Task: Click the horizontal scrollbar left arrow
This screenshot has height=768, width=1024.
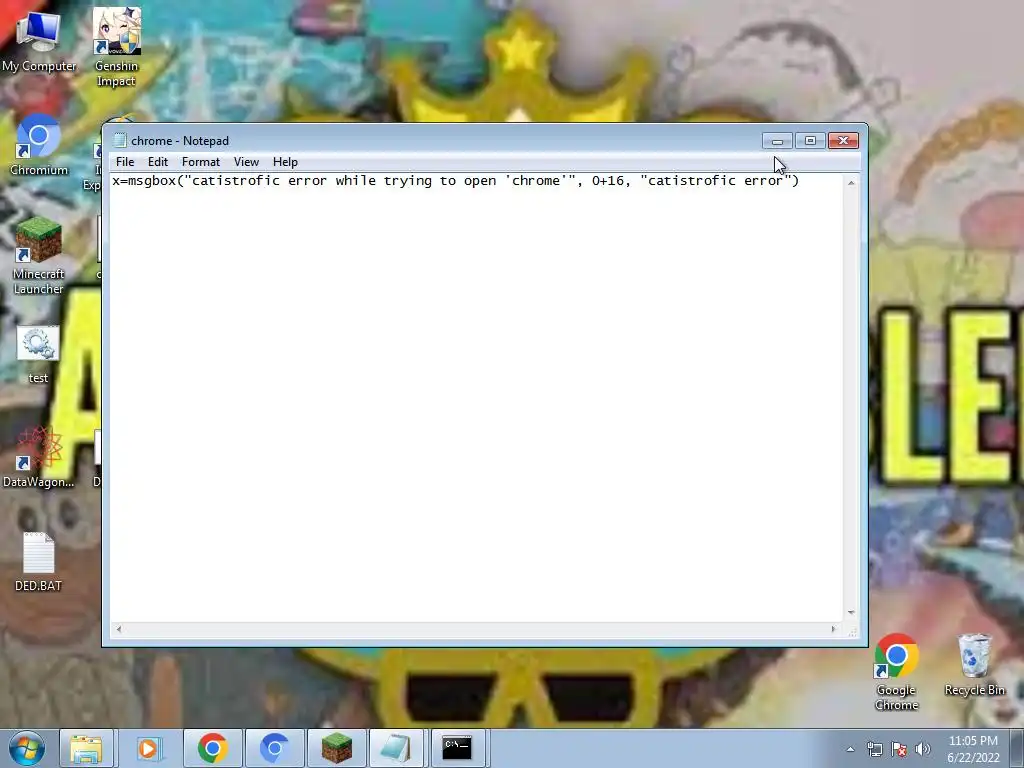Action: [x=118, y=629]
